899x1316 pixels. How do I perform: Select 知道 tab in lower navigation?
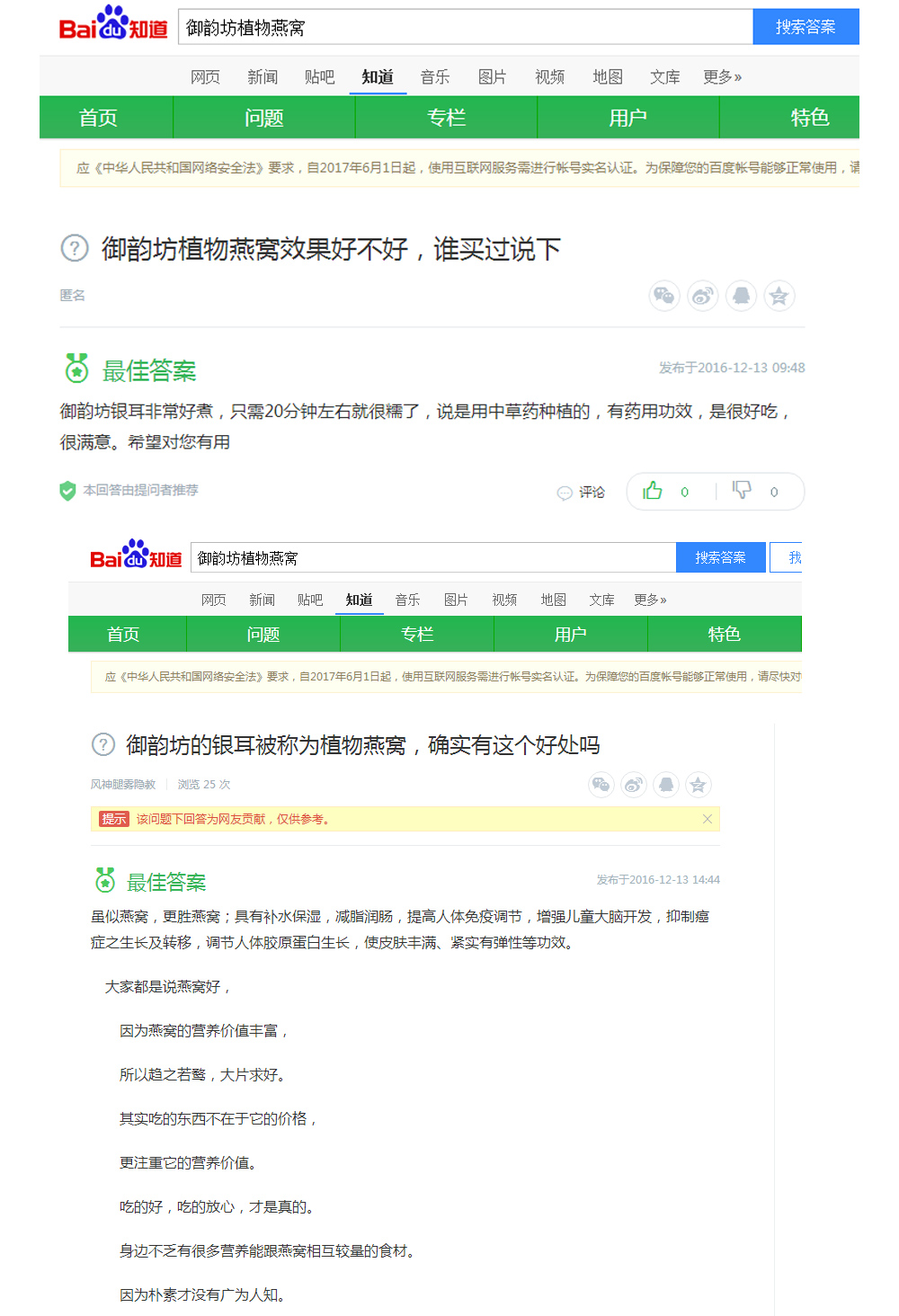click(x=359, y=600)
